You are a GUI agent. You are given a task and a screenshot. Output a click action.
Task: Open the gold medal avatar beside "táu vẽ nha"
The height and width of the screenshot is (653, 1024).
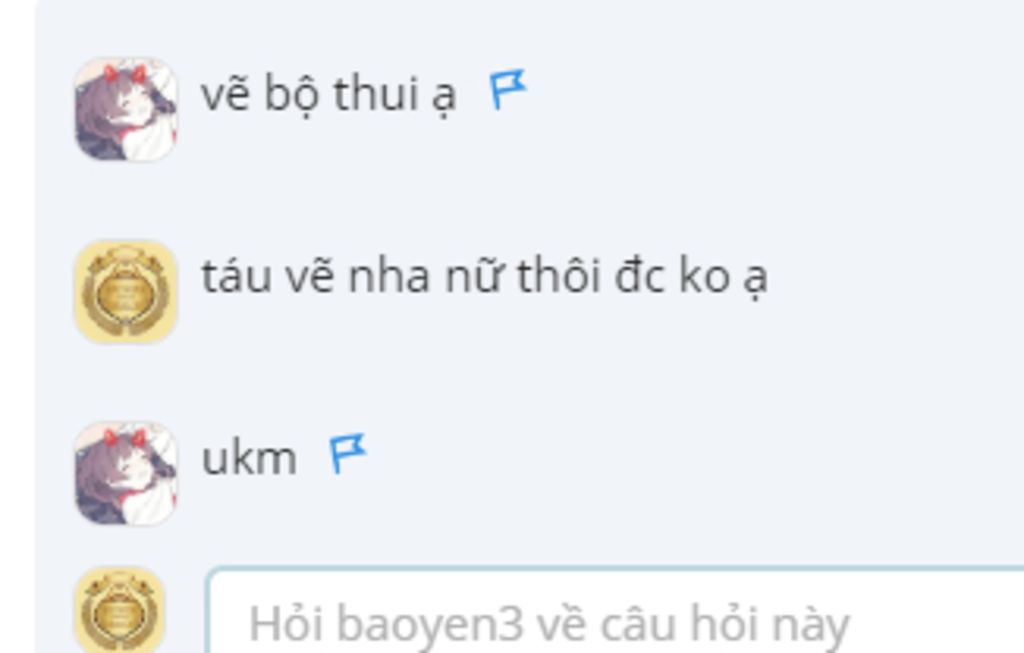point(125,292)
